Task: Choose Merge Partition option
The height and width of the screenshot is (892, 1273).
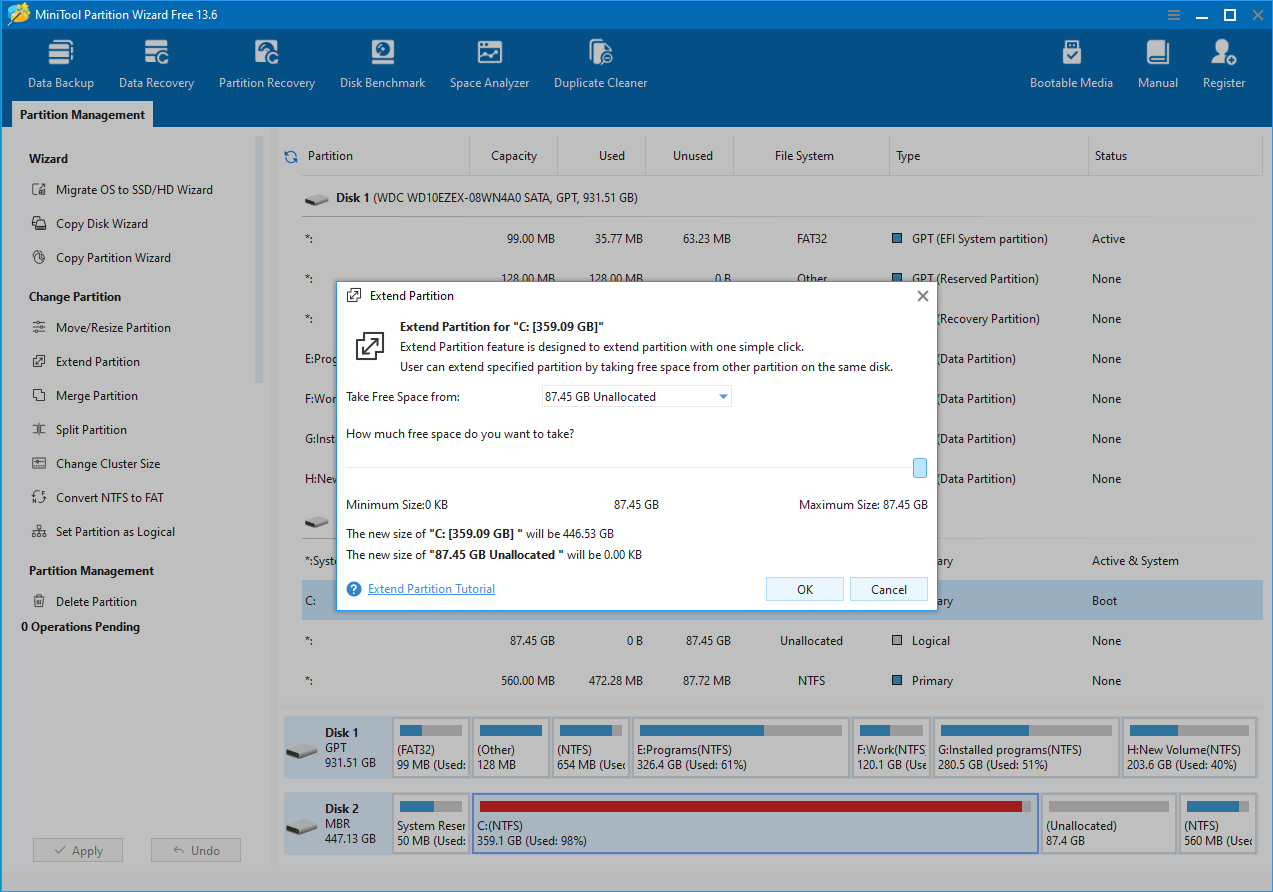Action: pyautogui.click(x=85, y=396)
